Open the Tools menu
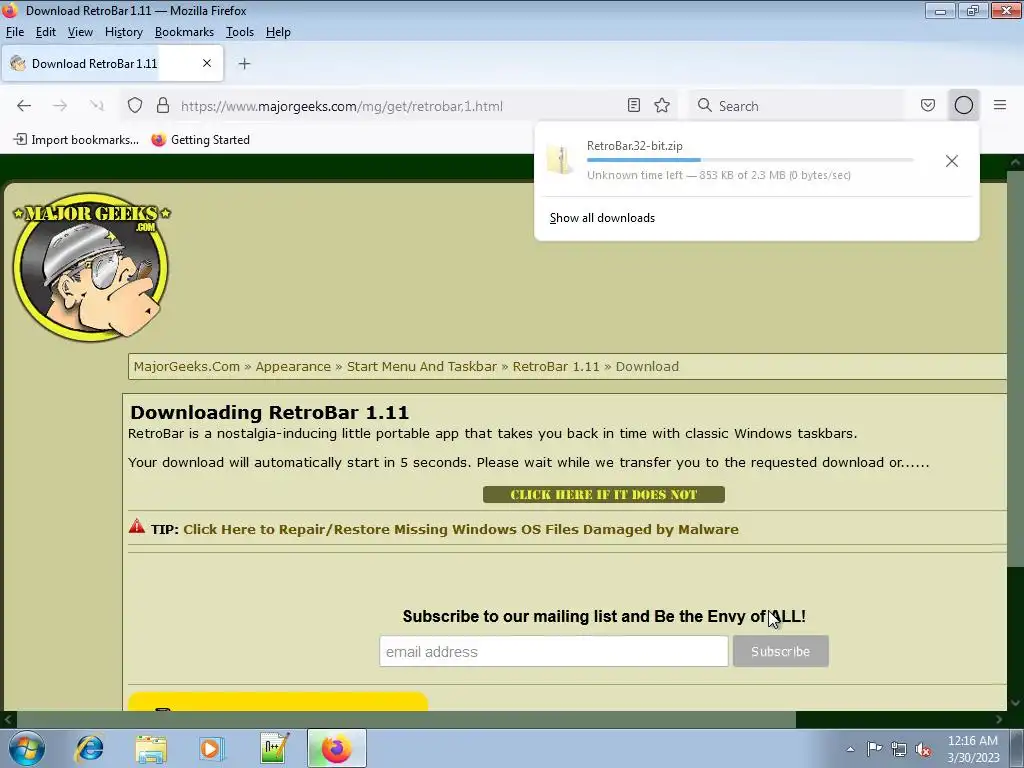The image size is (1024, 768). (240, 32)
